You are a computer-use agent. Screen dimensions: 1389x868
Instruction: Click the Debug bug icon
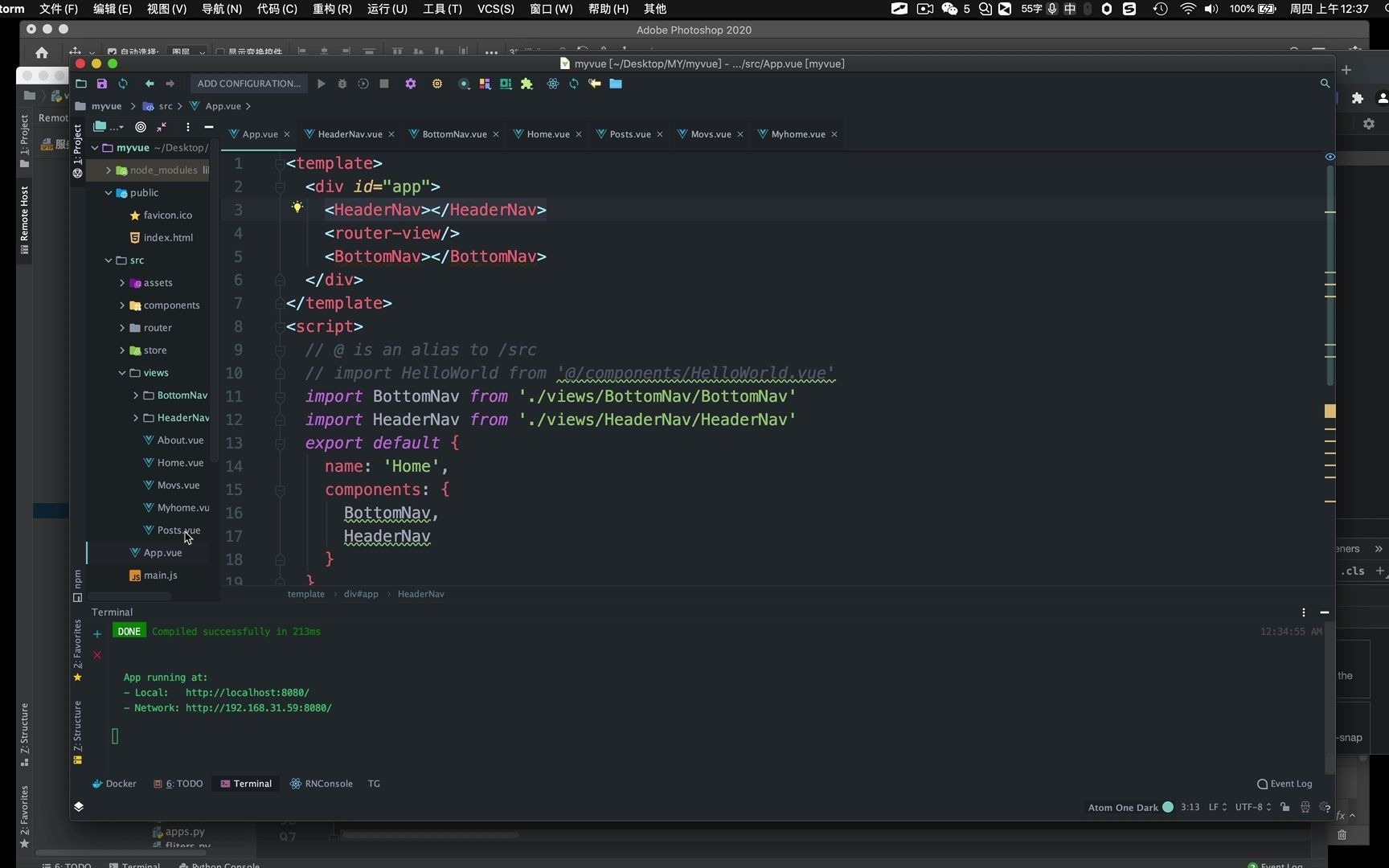[342, 84]
